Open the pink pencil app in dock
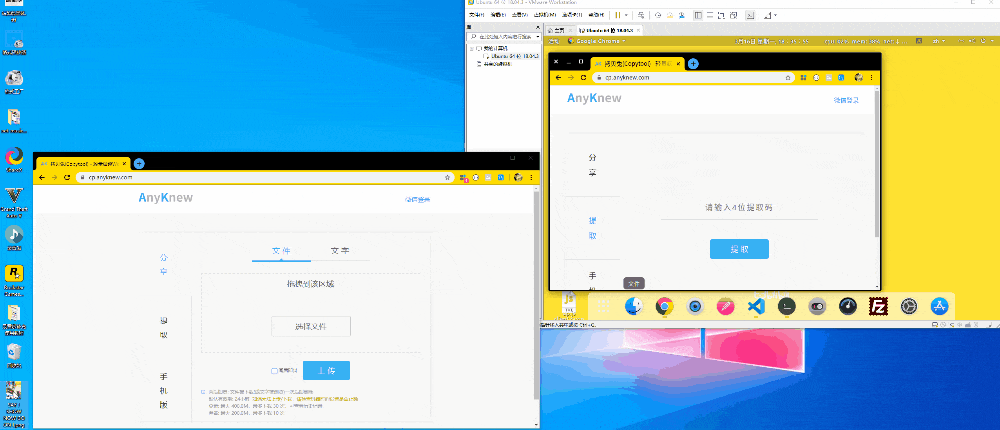1000x430 pixels. pos(726,307)
